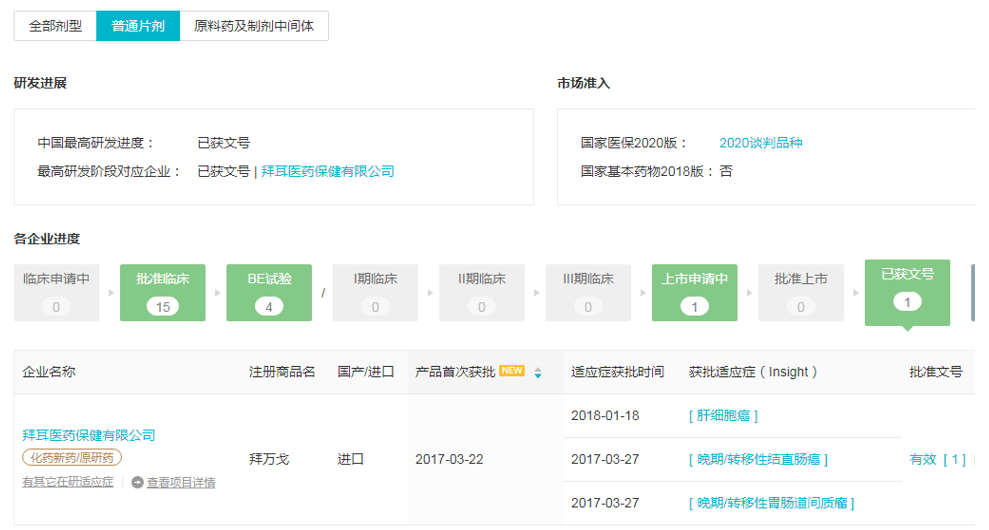Click the sort arrows beside 产品首次获批
The image size is (989, 530).
(x=538, y=373)
